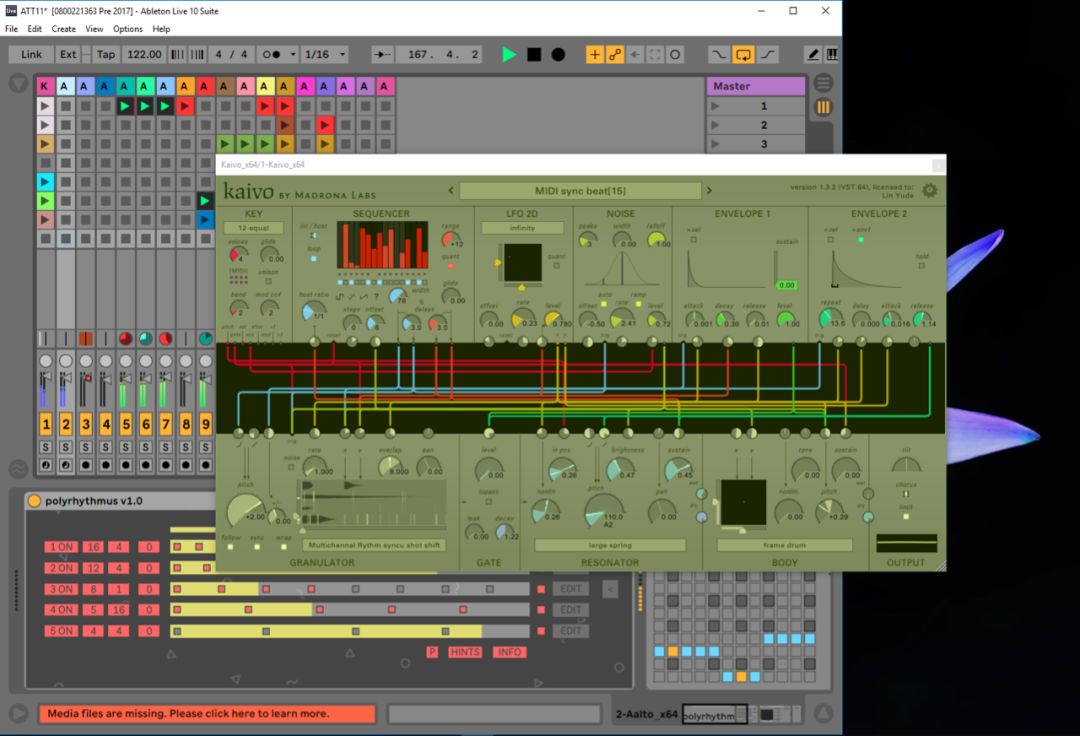Image resolution: width=1080 pixels, height=736 pixels.
Task: Toggle computer MIDI keyboard icon
Action: coord(832,54)
